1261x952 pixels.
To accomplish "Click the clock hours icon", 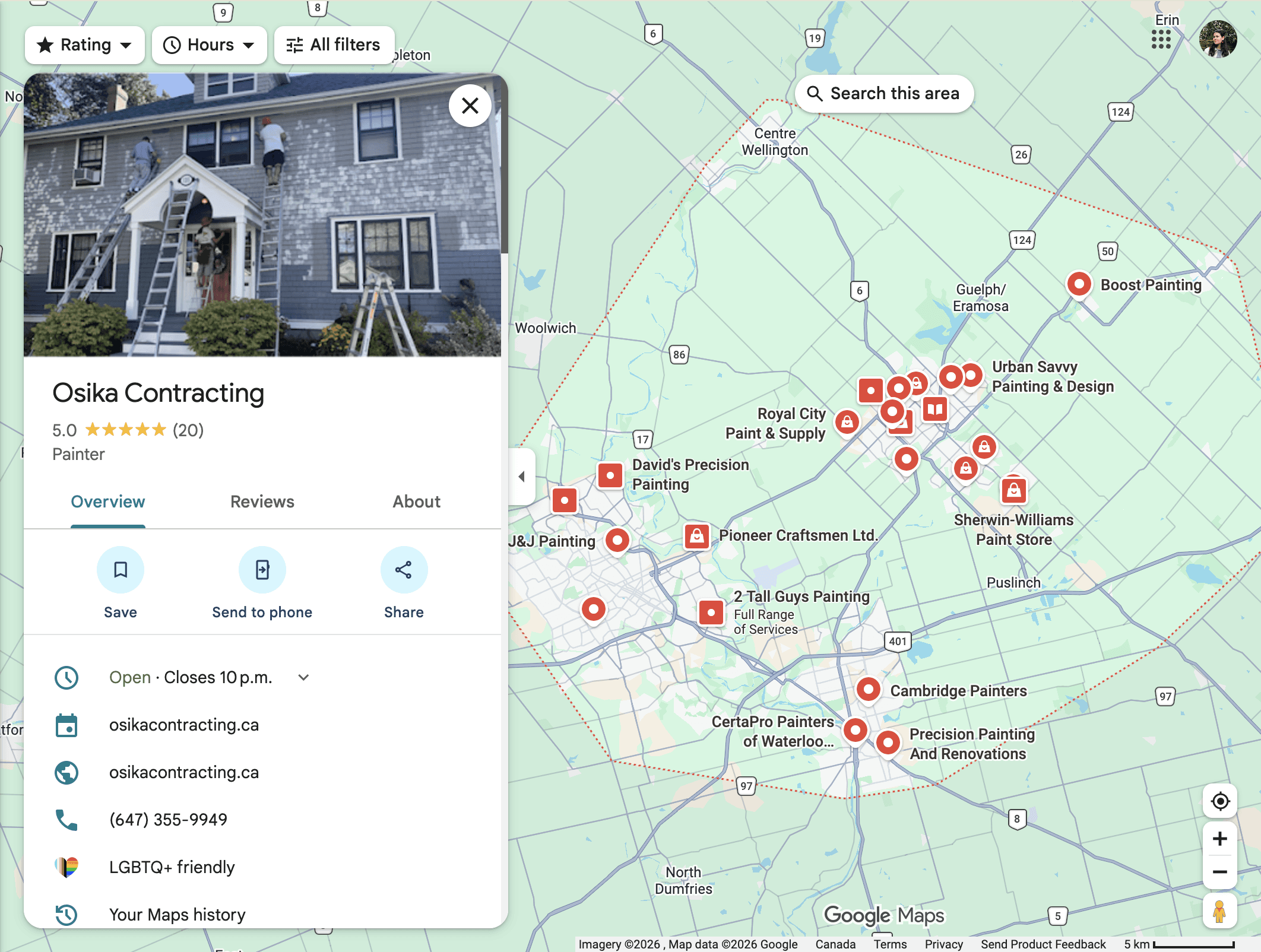I will pyautogui.click(x=66, y=677).
